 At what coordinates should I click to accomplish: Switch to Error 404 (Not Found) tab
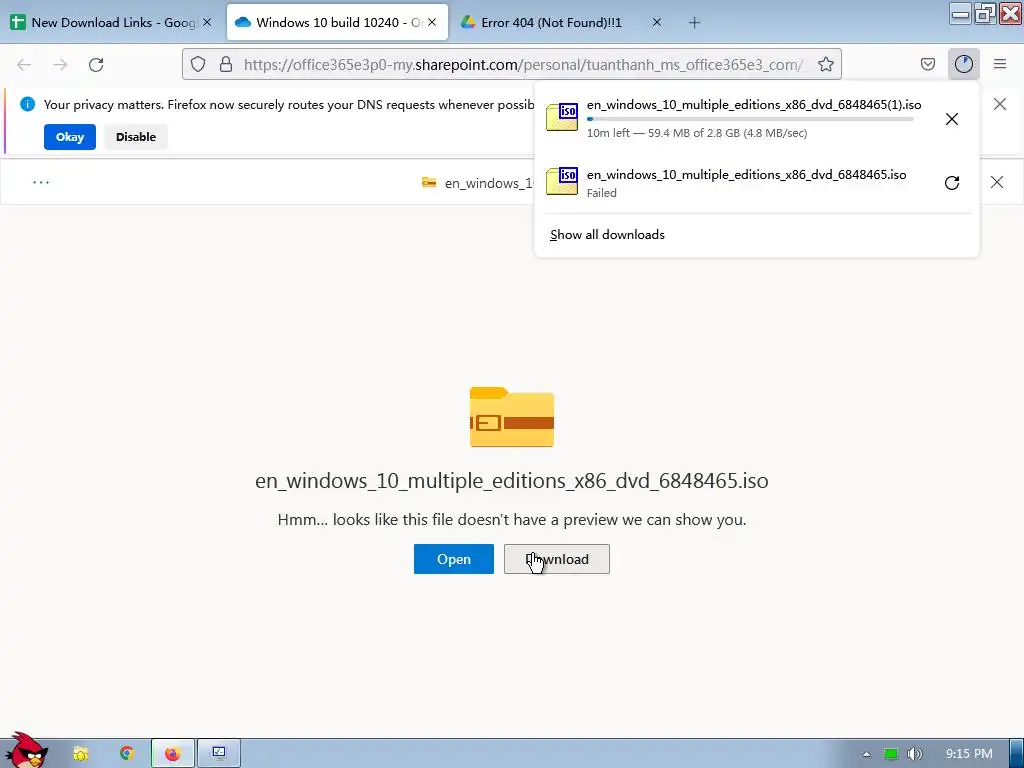click(562, 22)
